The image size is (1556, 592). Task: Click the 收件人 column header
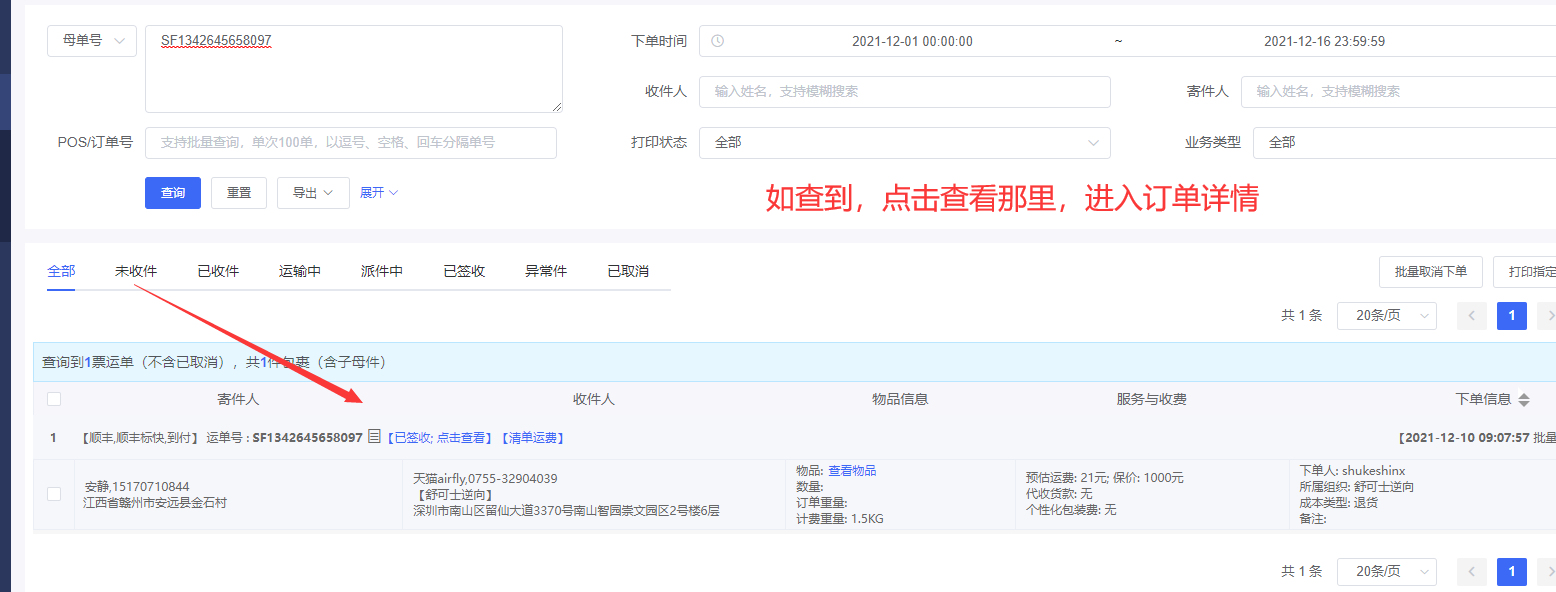click(x=594, y=399)
